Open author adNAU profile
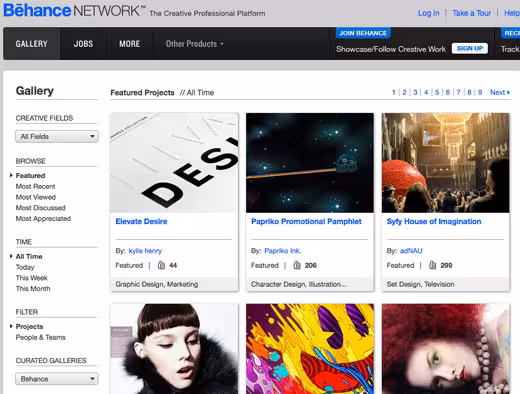 coord(411,251)
